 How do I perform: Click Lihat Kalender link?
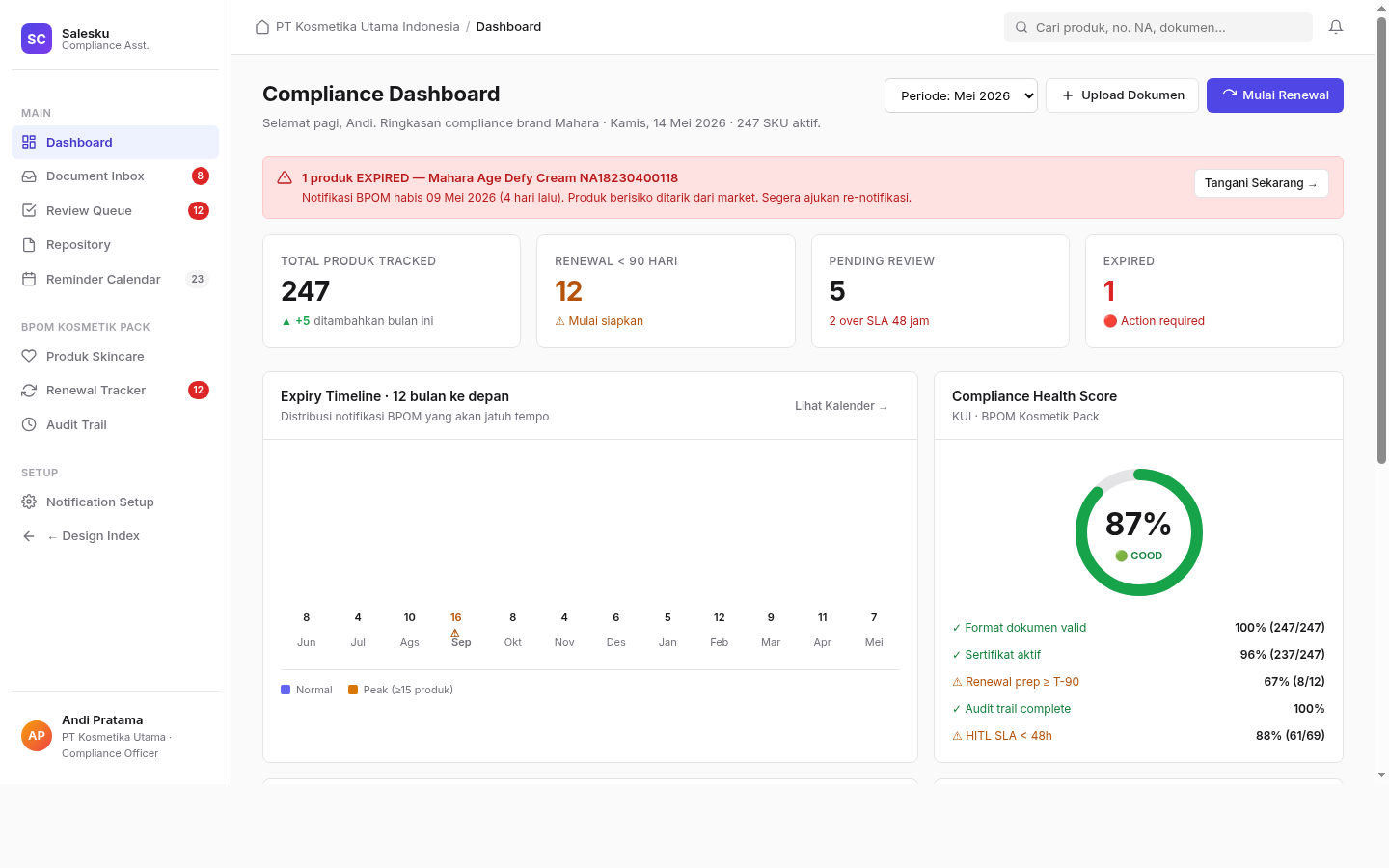[x=841, y=406]
